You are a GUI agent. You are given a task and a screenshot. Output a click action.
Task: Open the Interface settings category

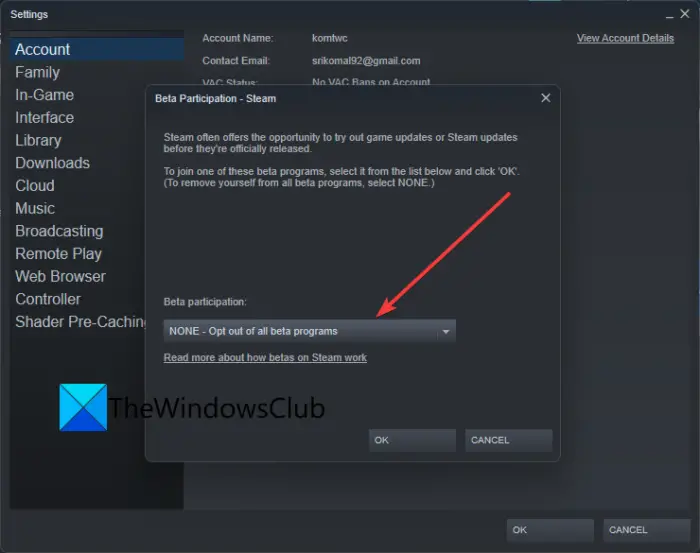point(44,118)
